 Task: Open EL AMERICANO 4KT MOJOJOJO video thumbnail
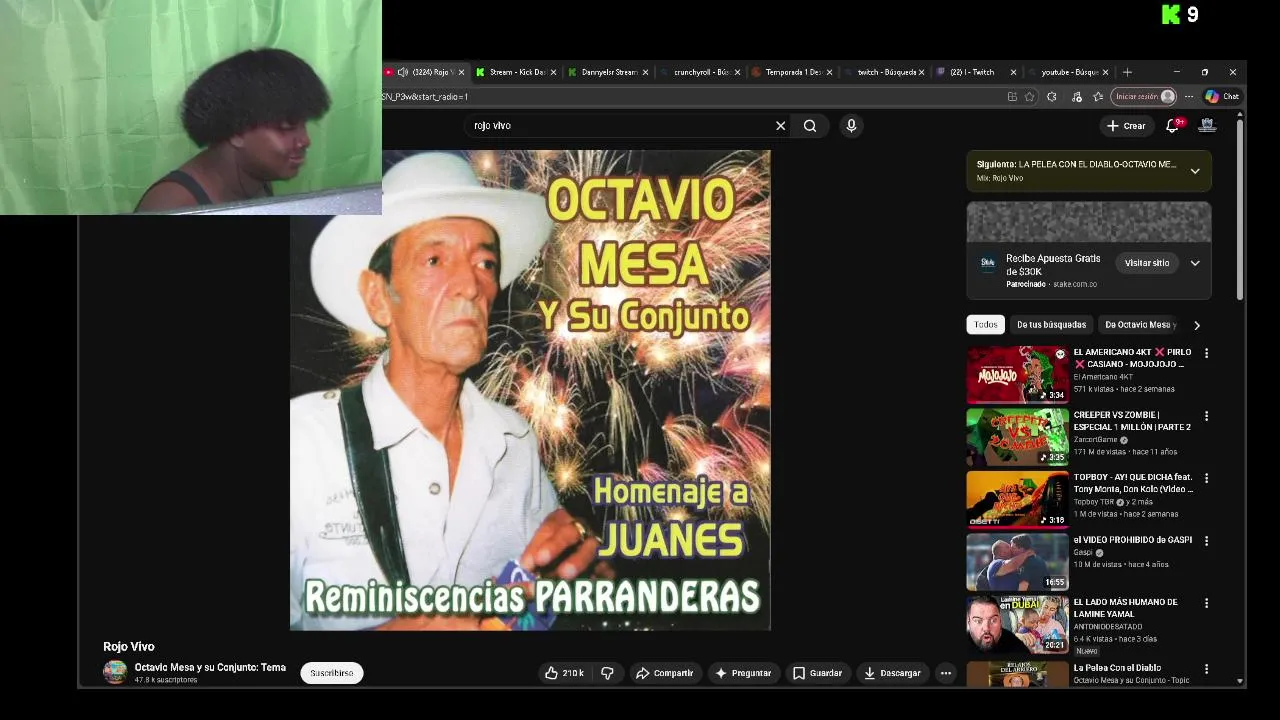[1017, 374]
